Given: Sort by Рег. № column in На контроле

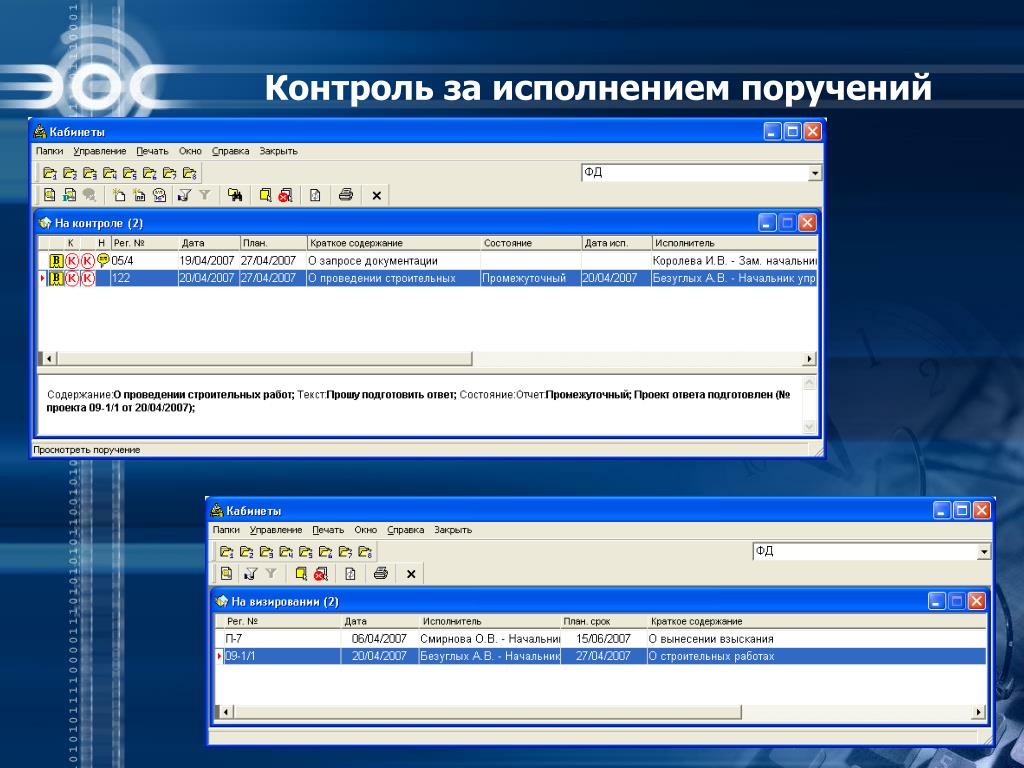Looking at the screenshot, I should coord(144,243).
